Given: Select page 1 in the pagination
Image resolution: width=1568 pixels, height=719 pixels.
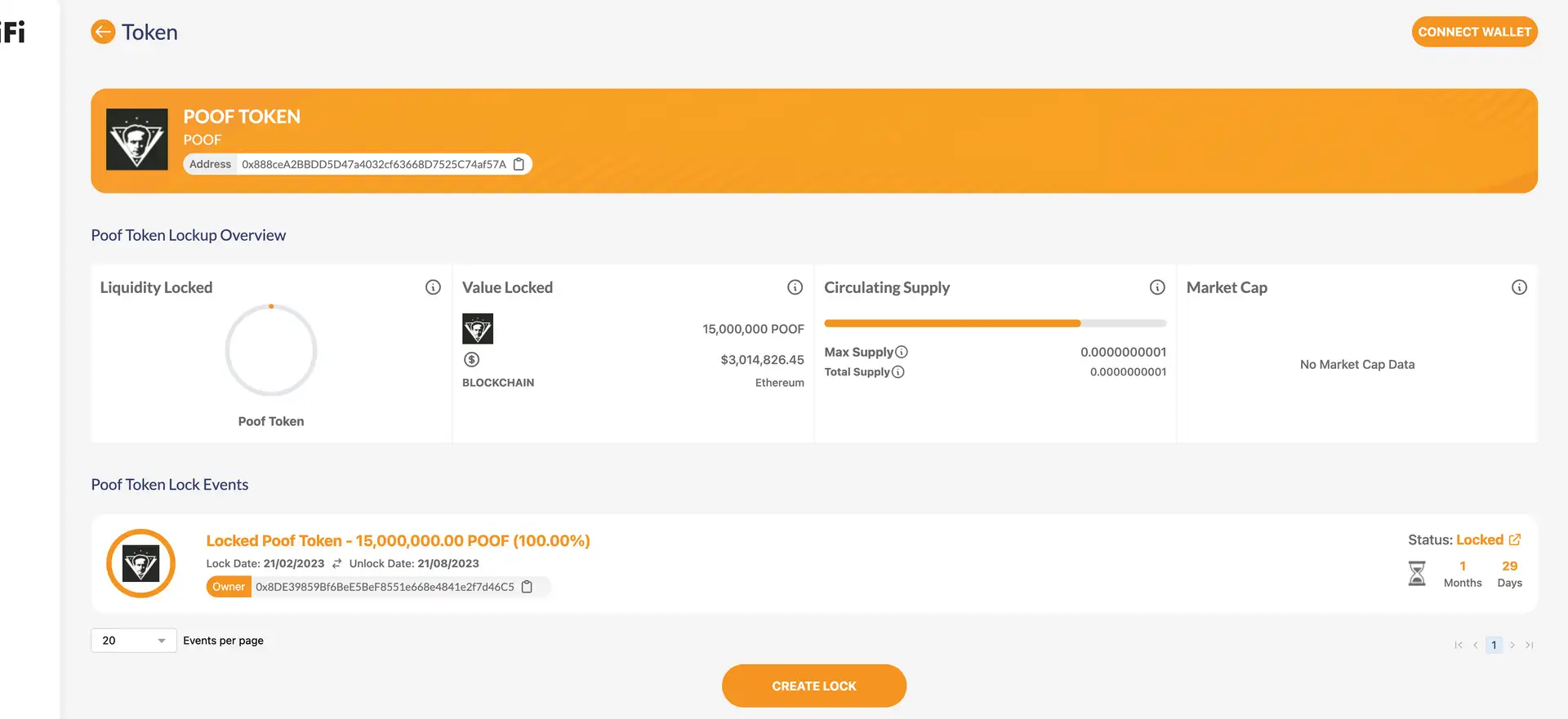Looking at the screenshot, I should pos(1494,645).
